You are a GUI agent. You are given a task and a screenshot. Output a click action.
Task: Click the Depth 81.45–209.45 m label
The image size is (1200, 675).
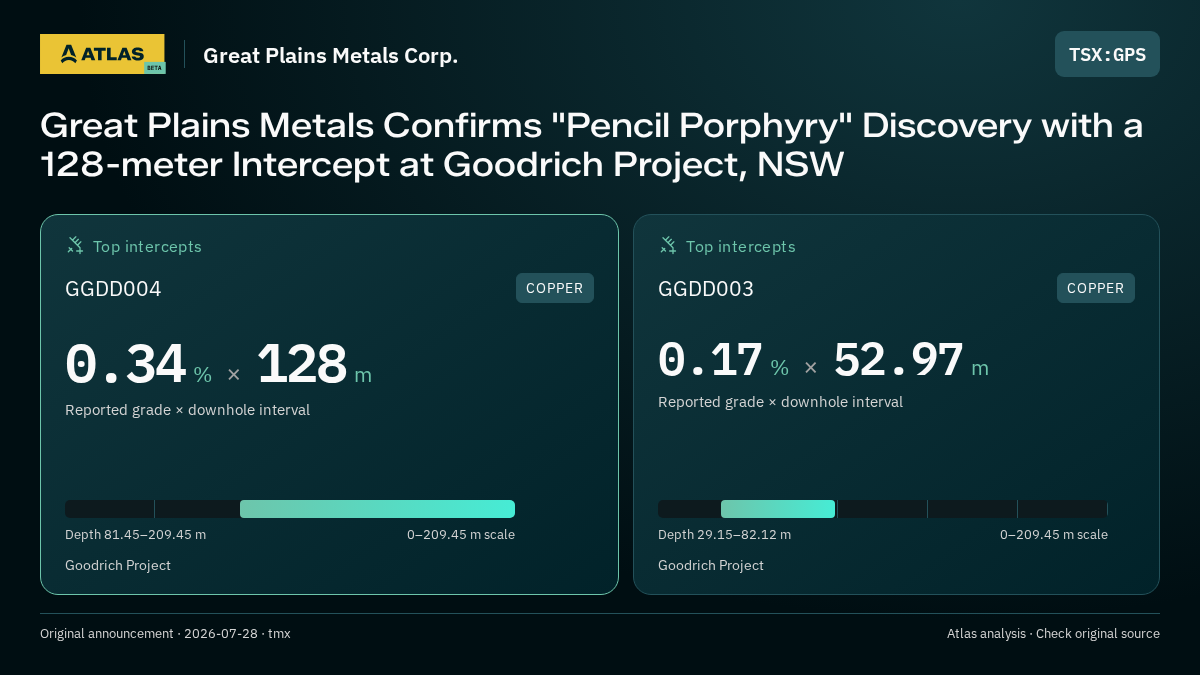[135, 535]
